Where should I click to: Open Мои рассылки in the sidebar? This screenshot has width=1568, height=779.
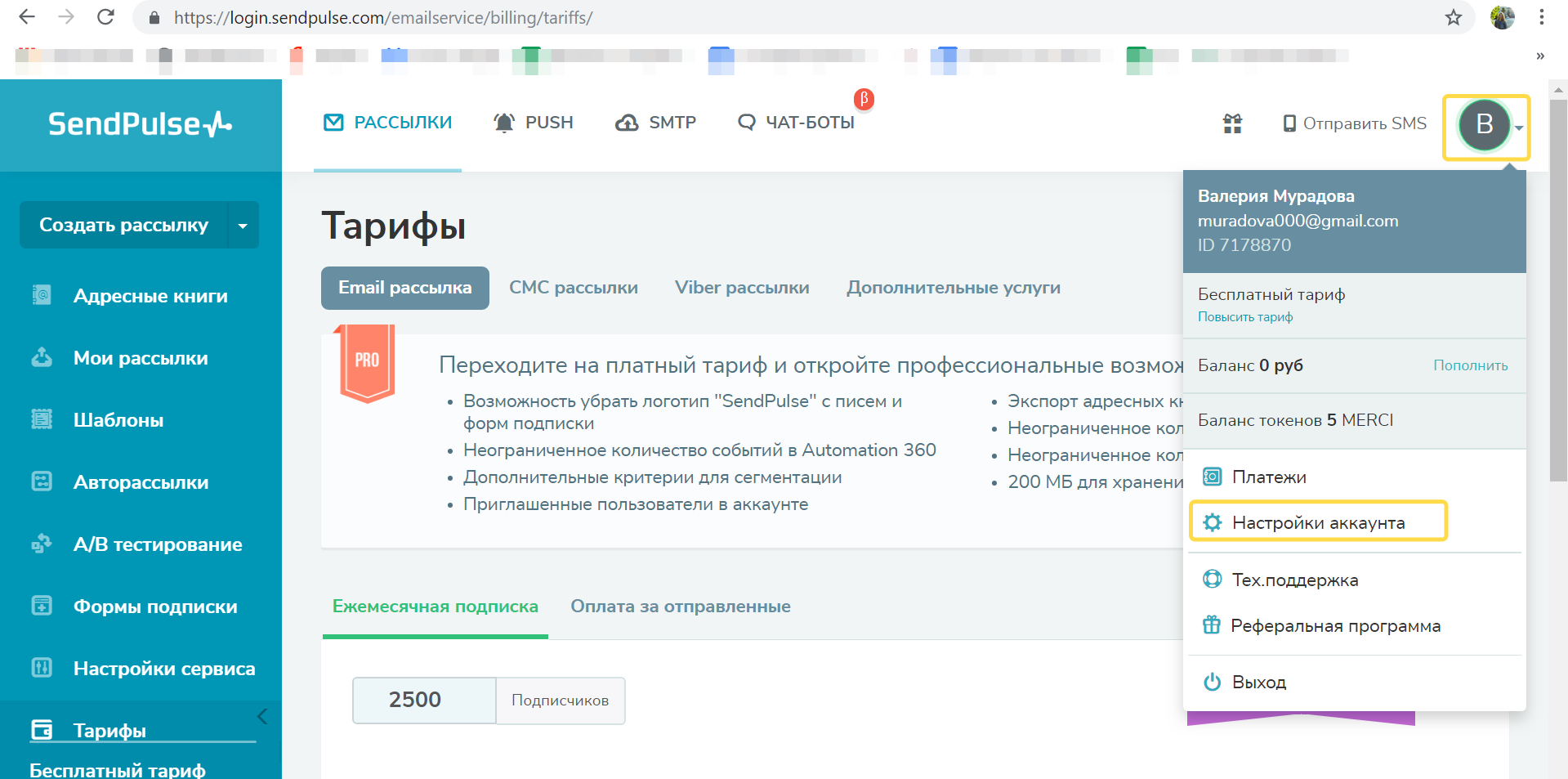[141, 358]
